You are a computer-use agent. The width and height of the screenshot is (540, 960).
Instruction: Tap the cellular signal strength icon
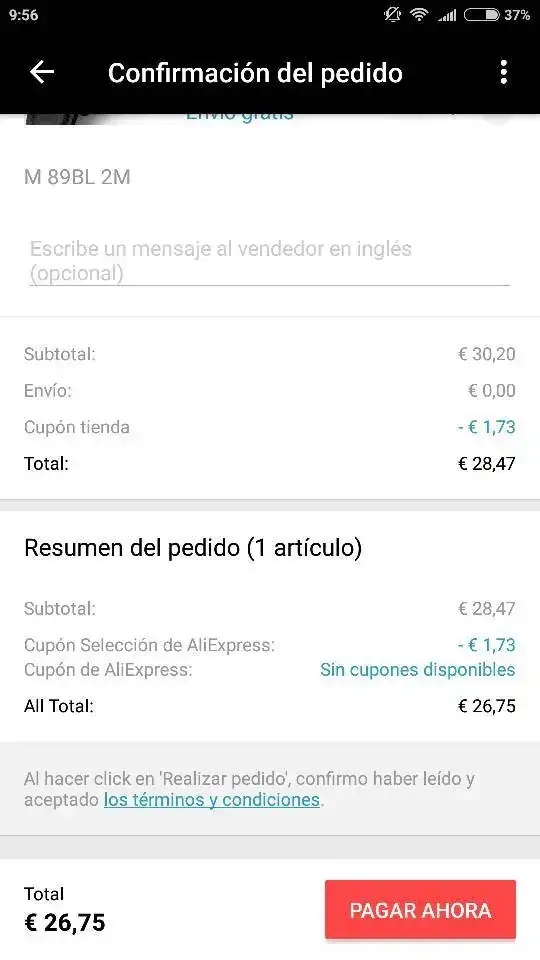click(447, 15)
